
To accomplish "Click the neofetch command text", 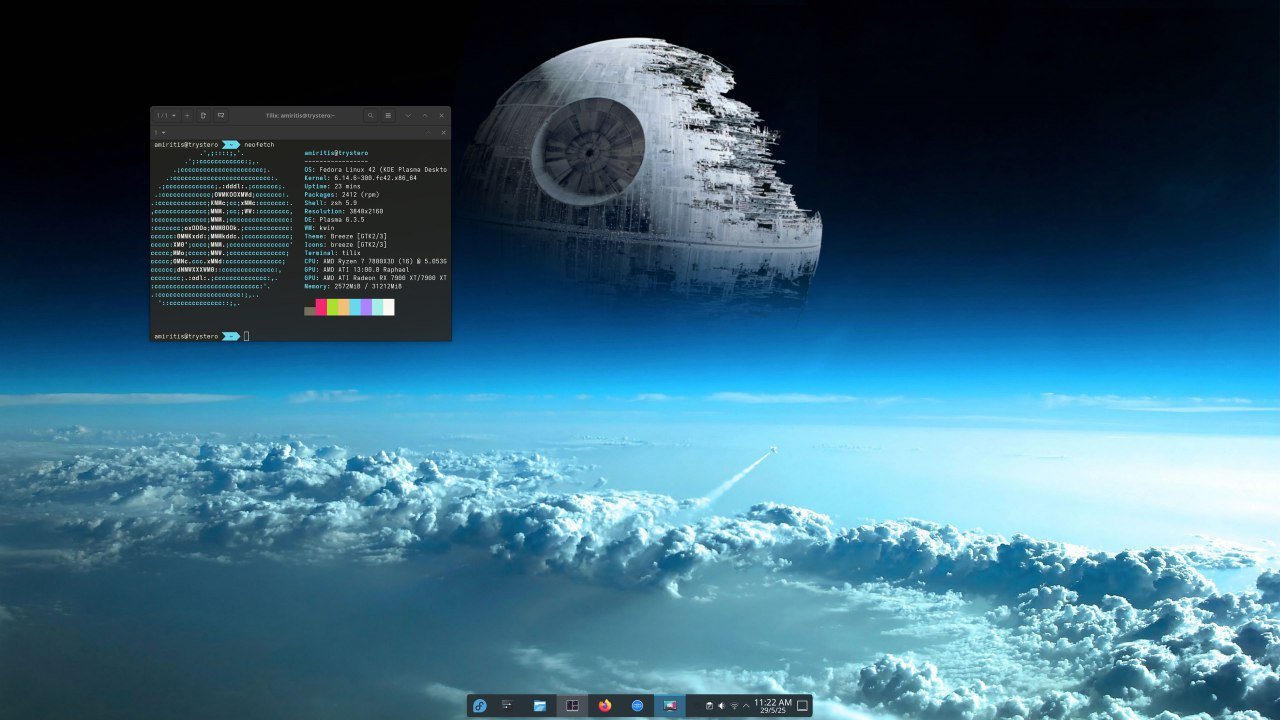I will (x=259, y=145).
